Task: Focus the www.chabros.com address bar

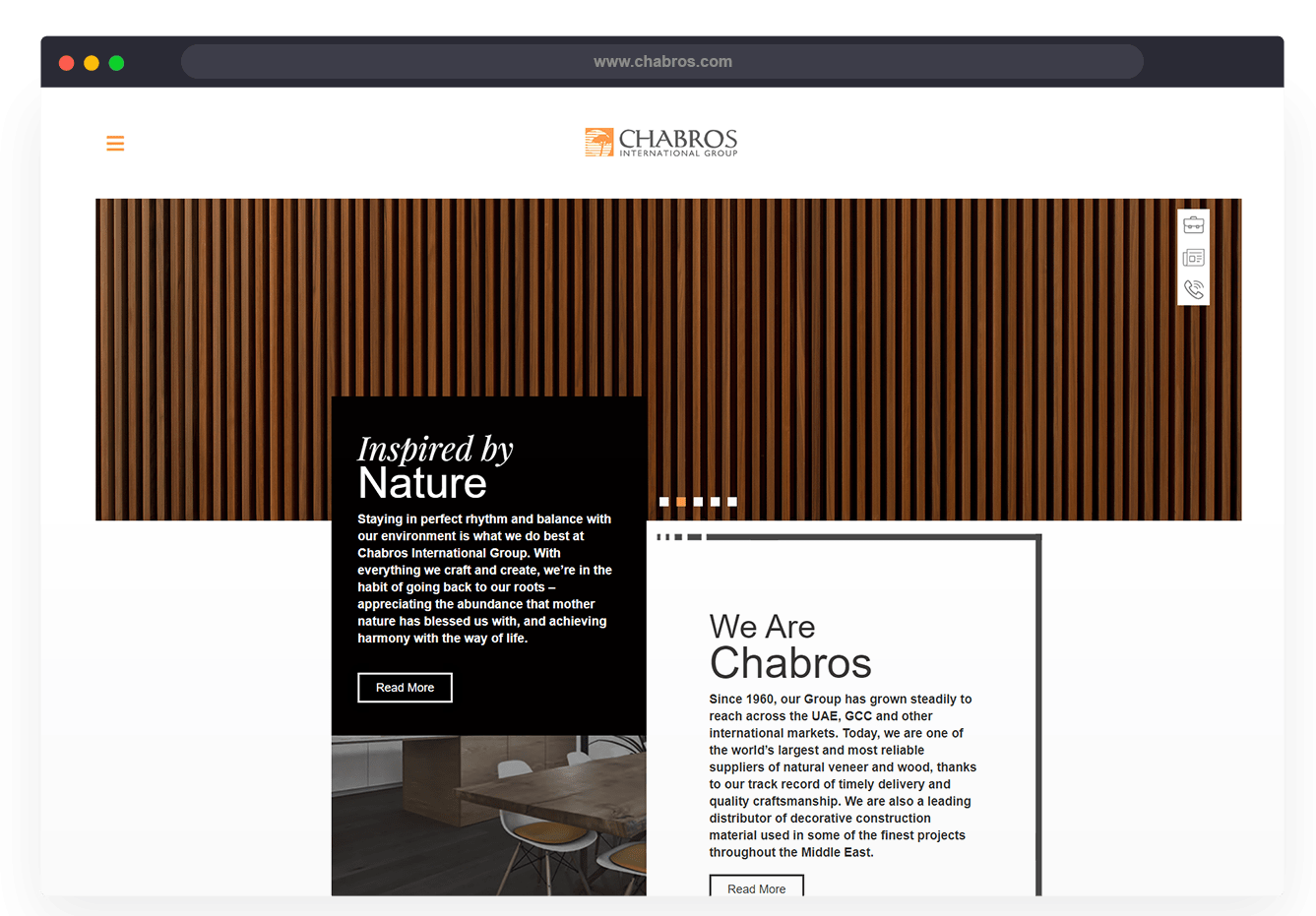Action: coord(661,62)
